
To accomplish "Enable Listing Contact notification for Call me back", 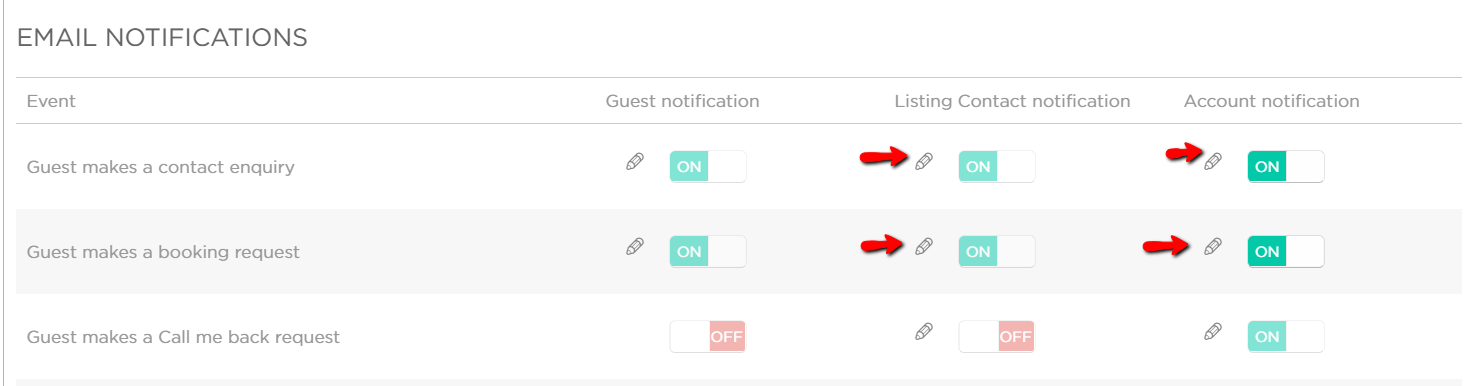I will (x=997, y=337).
